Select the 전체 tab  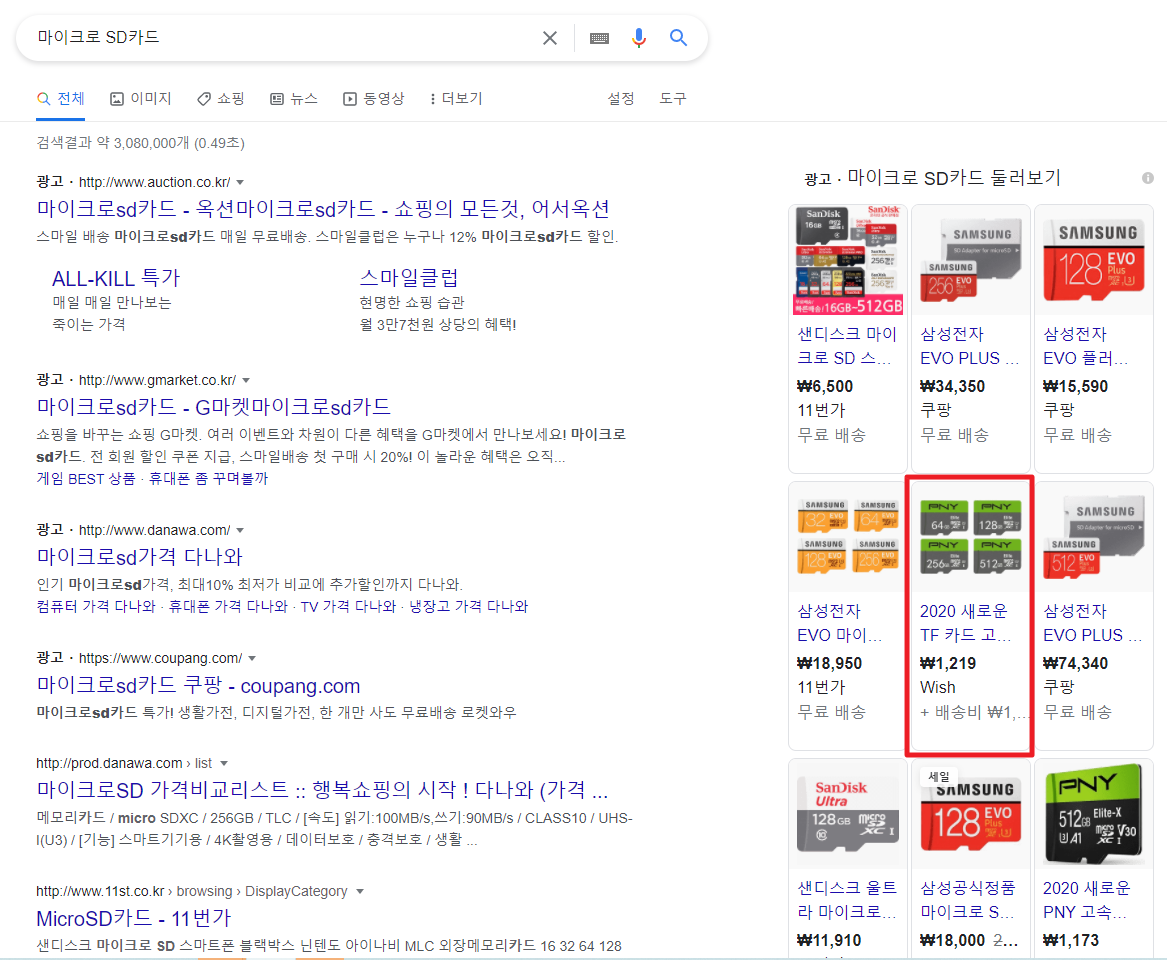tap(60, 98)
